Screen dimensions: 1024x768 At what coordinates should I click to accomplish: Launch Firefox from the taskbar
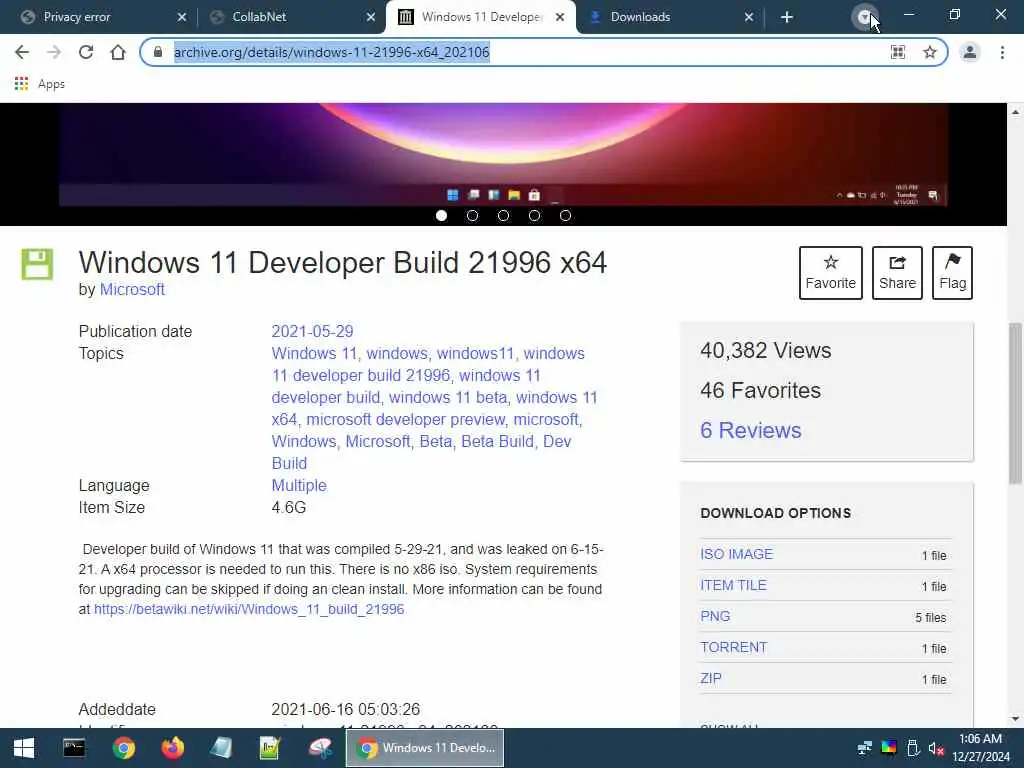pos(172,748)
